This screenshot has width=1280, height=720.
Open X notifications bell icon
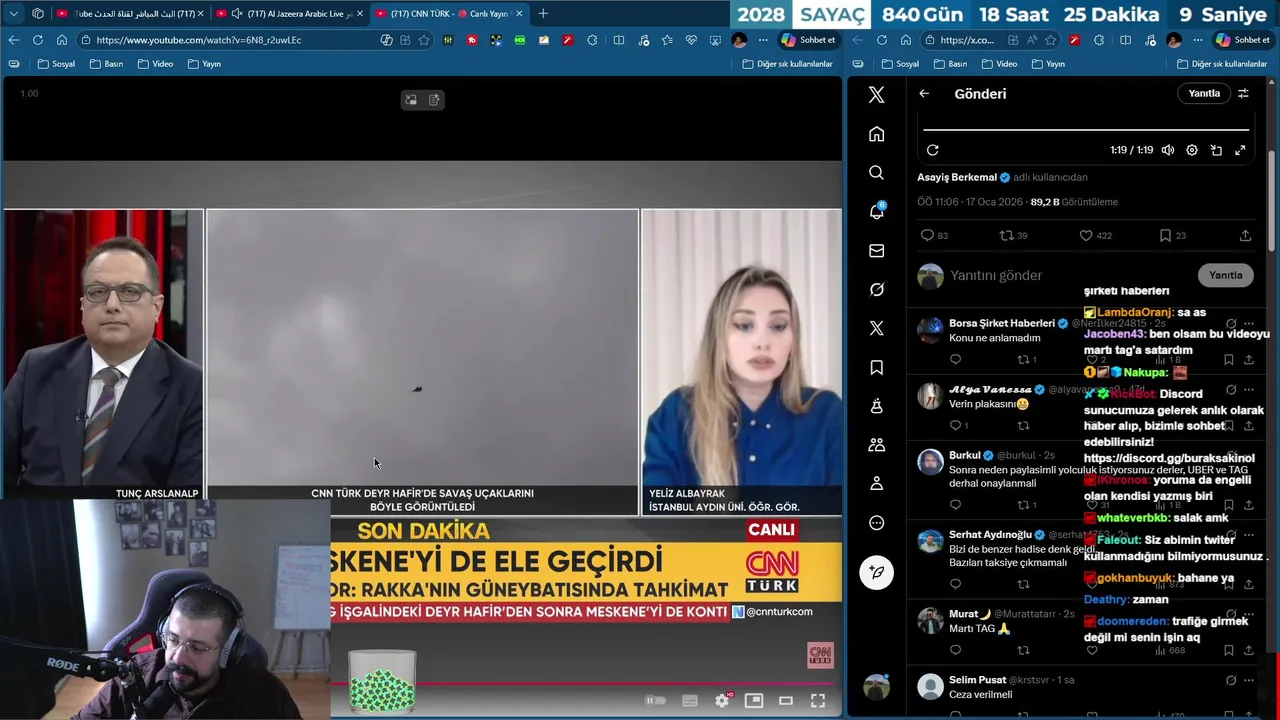click(x=876, y=212)
